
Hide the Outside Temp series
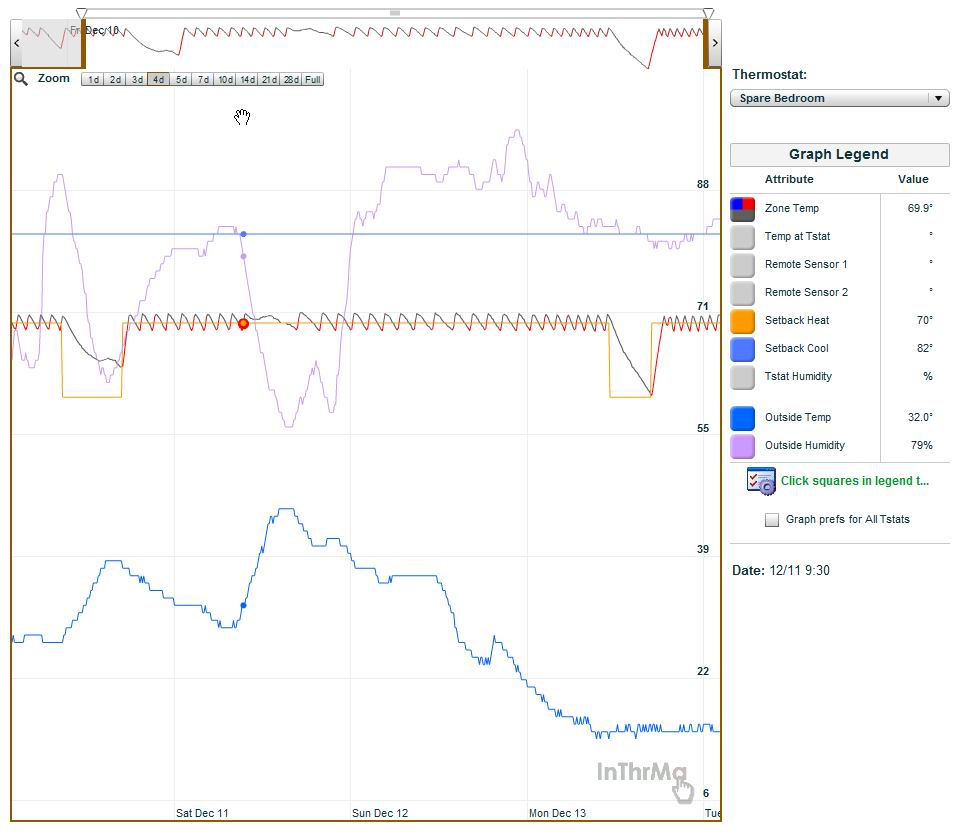[x=742, y=418]
